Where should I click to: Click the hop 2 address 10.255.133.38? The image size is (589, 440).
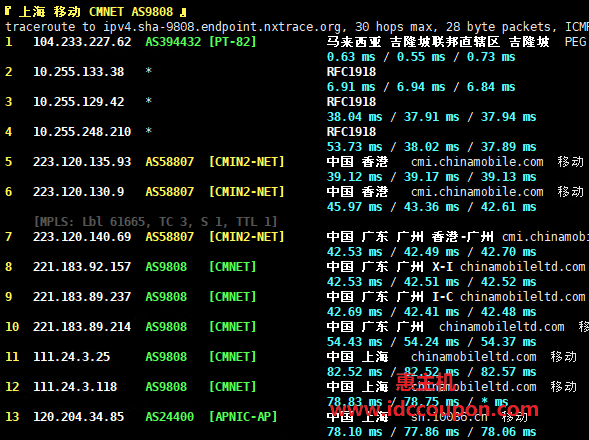click(79, 72)
